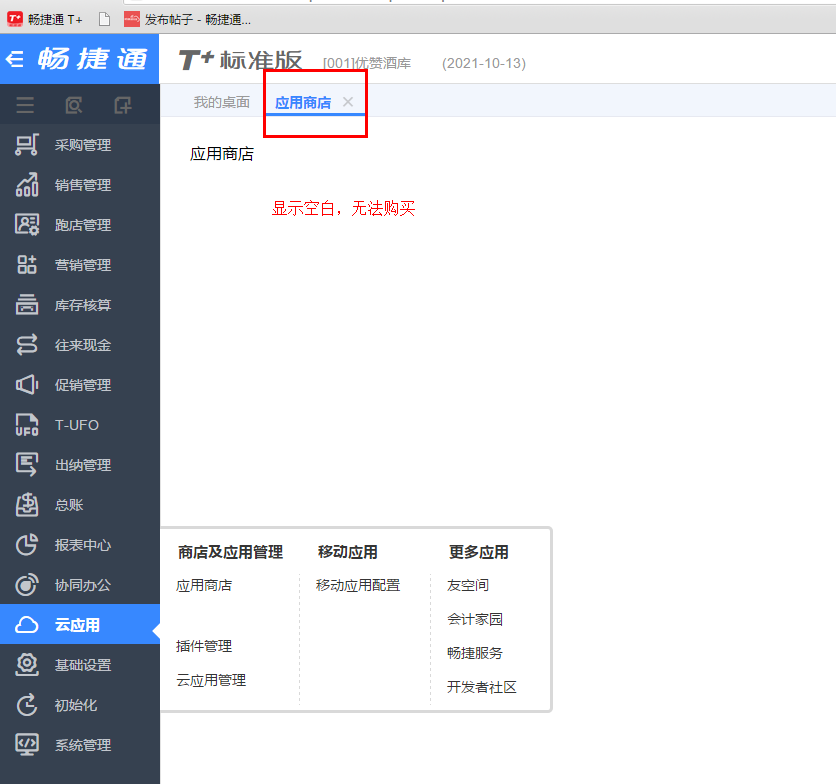Click the 应用商店 page heading
This screenshot has height=784, width=836.
[x=222, y=154]
